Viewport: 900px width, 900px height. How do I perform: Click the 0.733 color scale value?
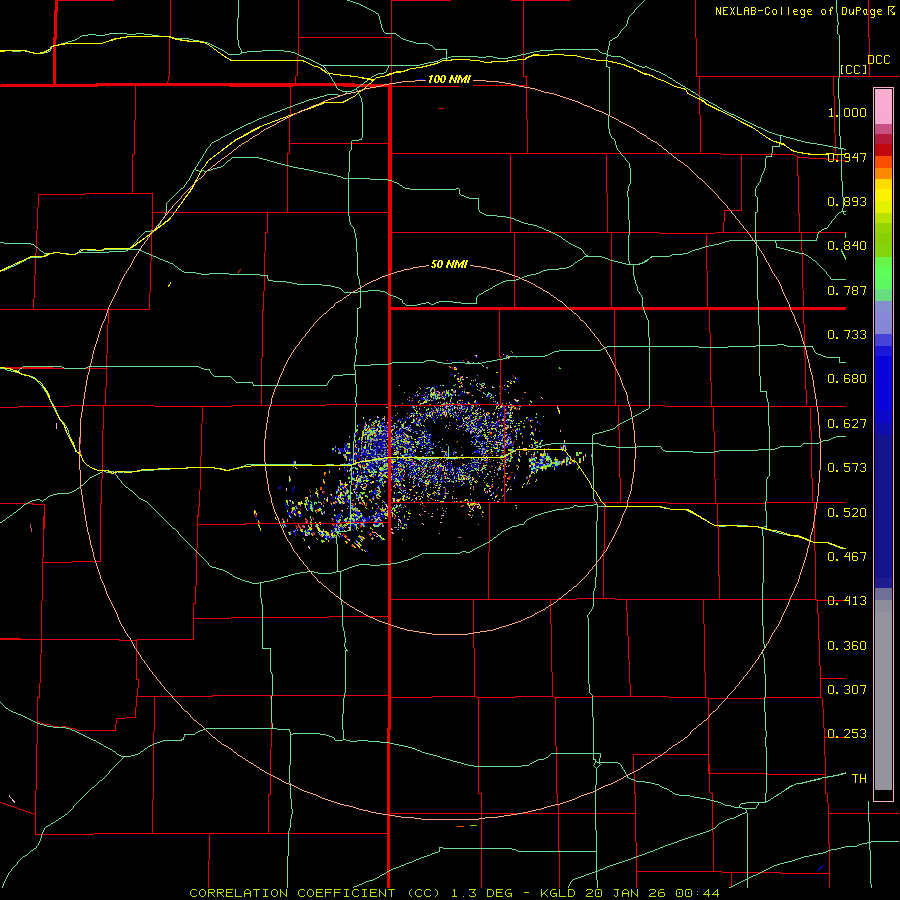[847, 335]
